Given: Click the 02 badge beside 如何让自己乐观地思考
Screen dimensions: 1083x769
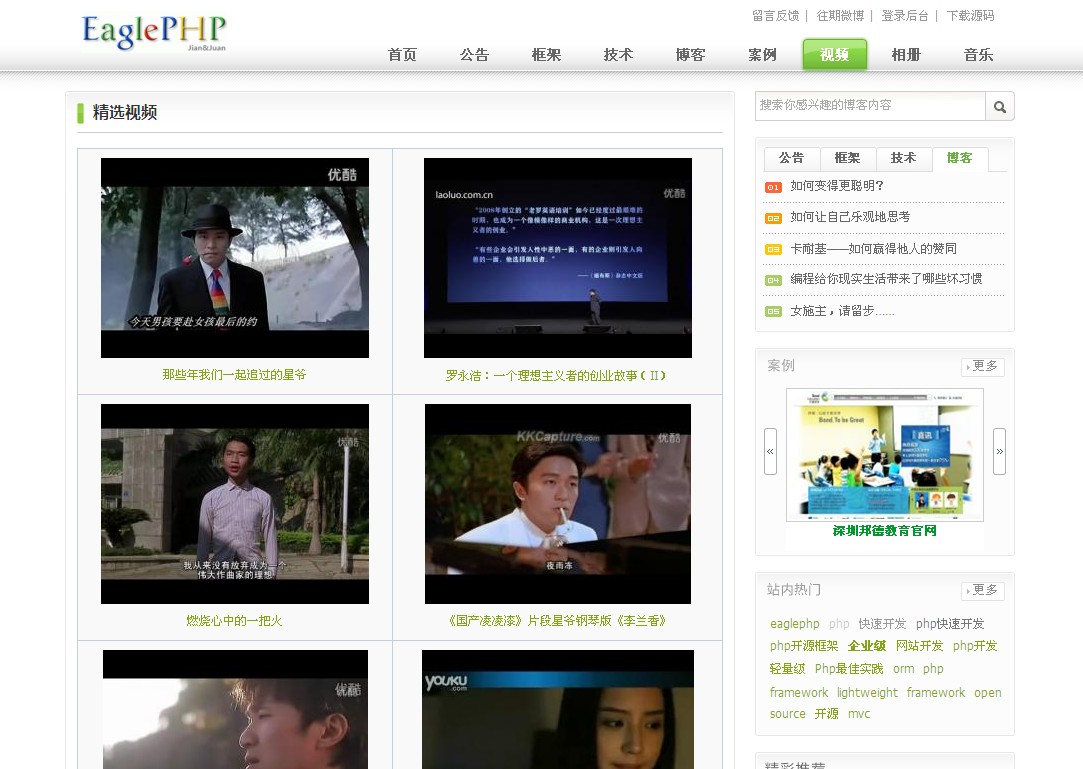Looking at the screenshot, I should point(773,218).
